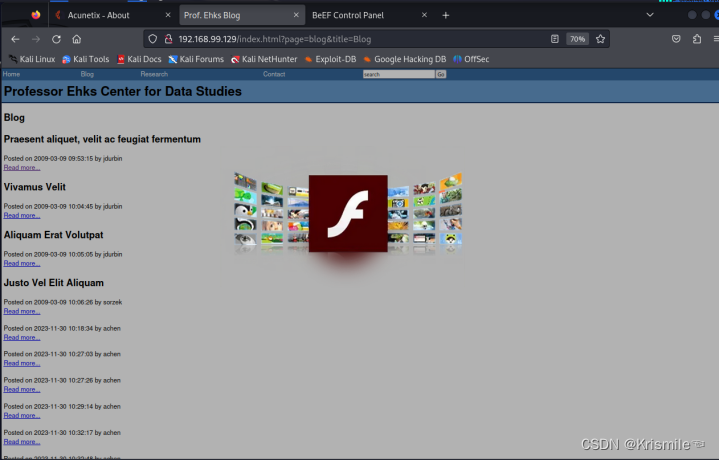This screenshot has height=460, width=720.
Task: Read more for 10:29:14 achen post
Action: point(22,415)
